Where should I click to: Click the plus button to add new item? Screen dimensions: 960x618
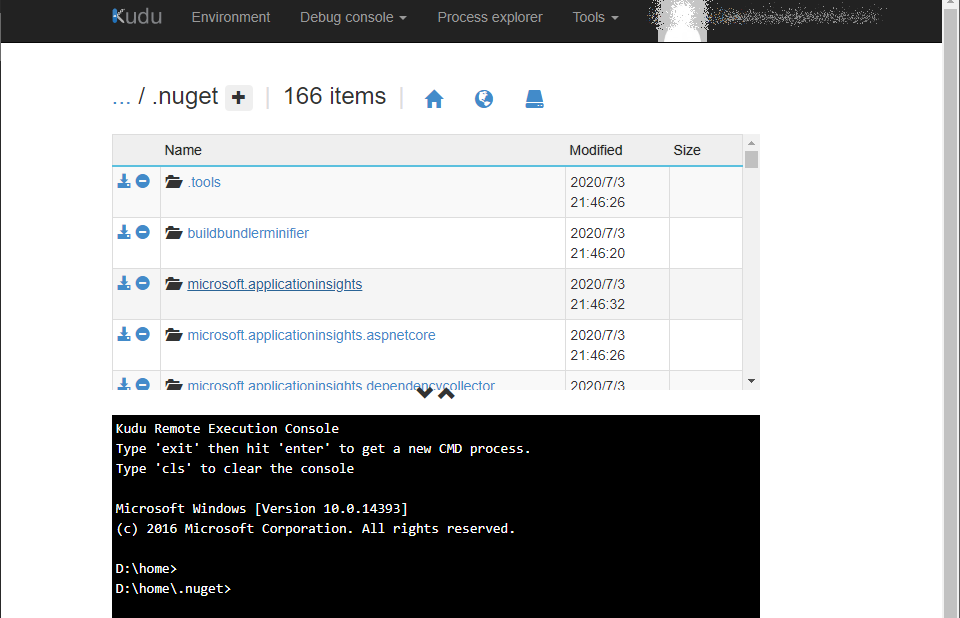(x=239, y=97)
